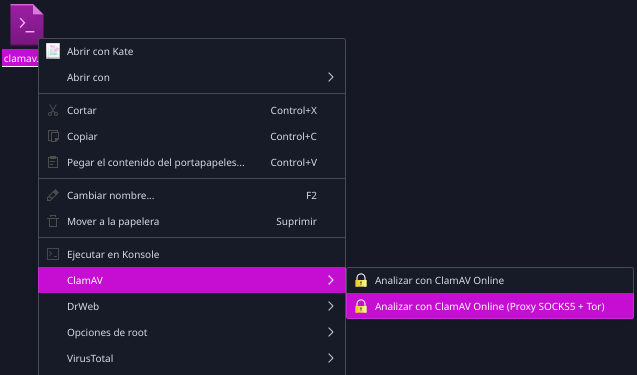The height and width of the screenshot is (375, 637).
Task: Expand the Opciones de root submenu arrow
Action: pos(331,332)
